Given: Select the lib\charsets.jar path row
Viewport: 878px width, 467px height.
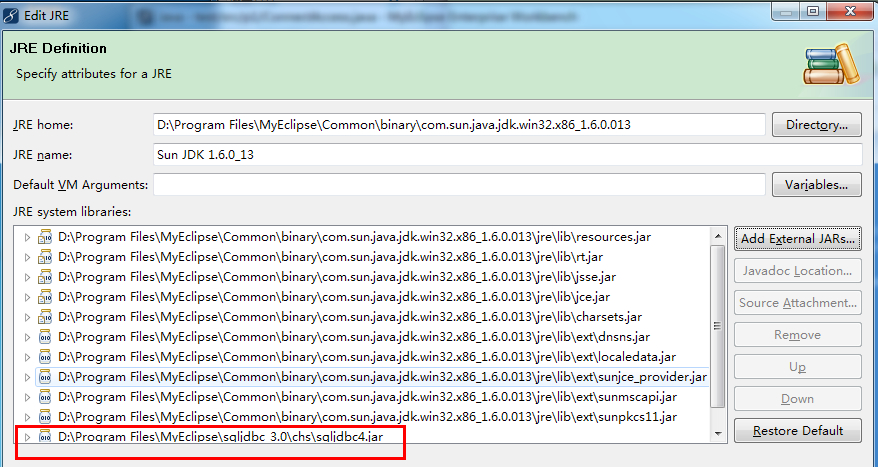Looking at the screenshot, I should 350,317.
